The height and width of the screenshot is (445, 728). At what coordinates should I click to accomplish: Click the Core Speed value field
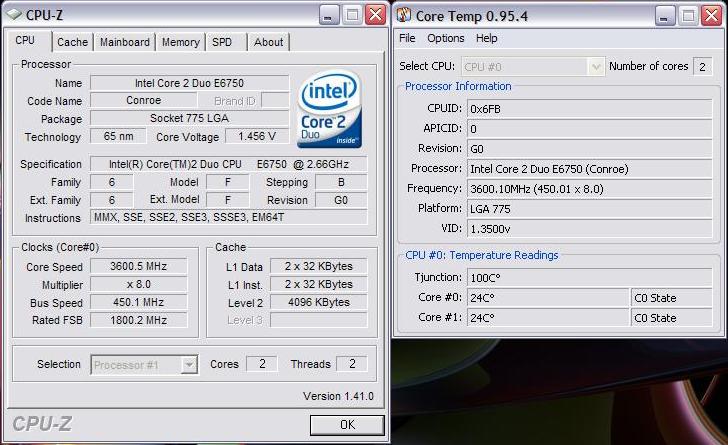point(138,267)
